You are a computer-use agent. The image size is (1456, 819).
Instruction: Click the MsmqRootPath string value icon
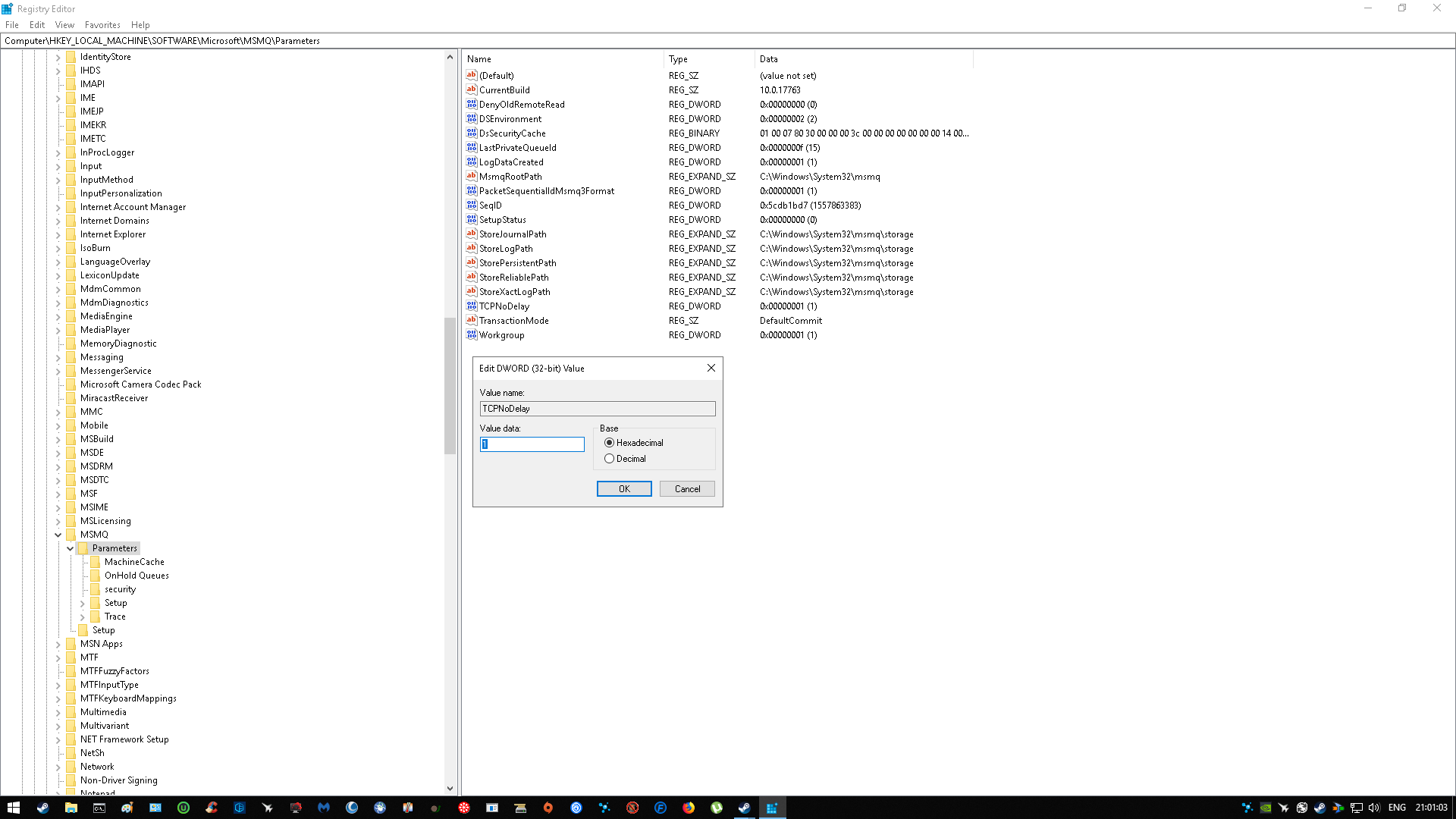click(x=471, y=176)
